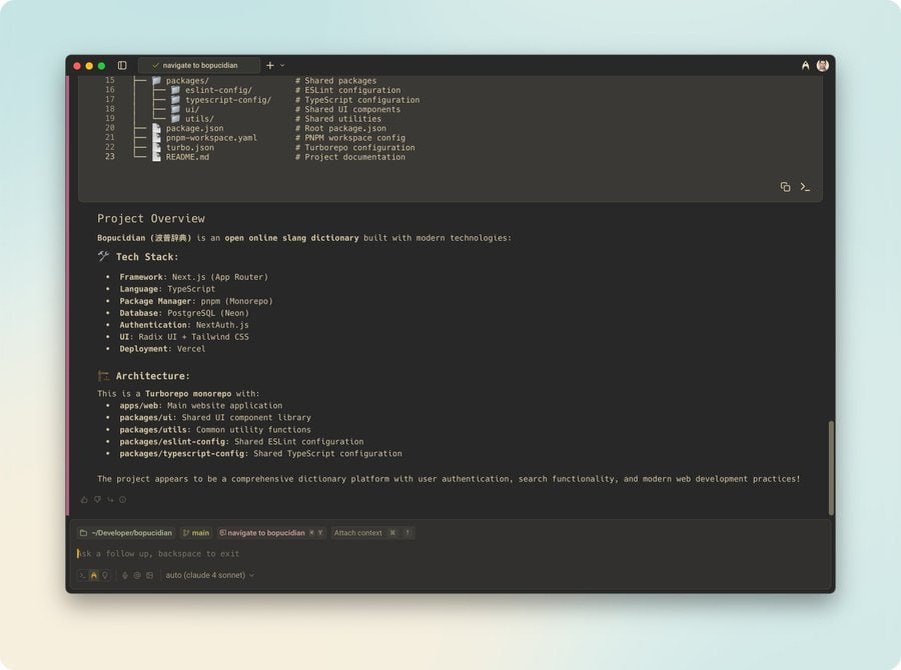Screen dimensions: 901x670
Task: Click the 'packages/ui' architecture bullet
Action: (215, 418)
